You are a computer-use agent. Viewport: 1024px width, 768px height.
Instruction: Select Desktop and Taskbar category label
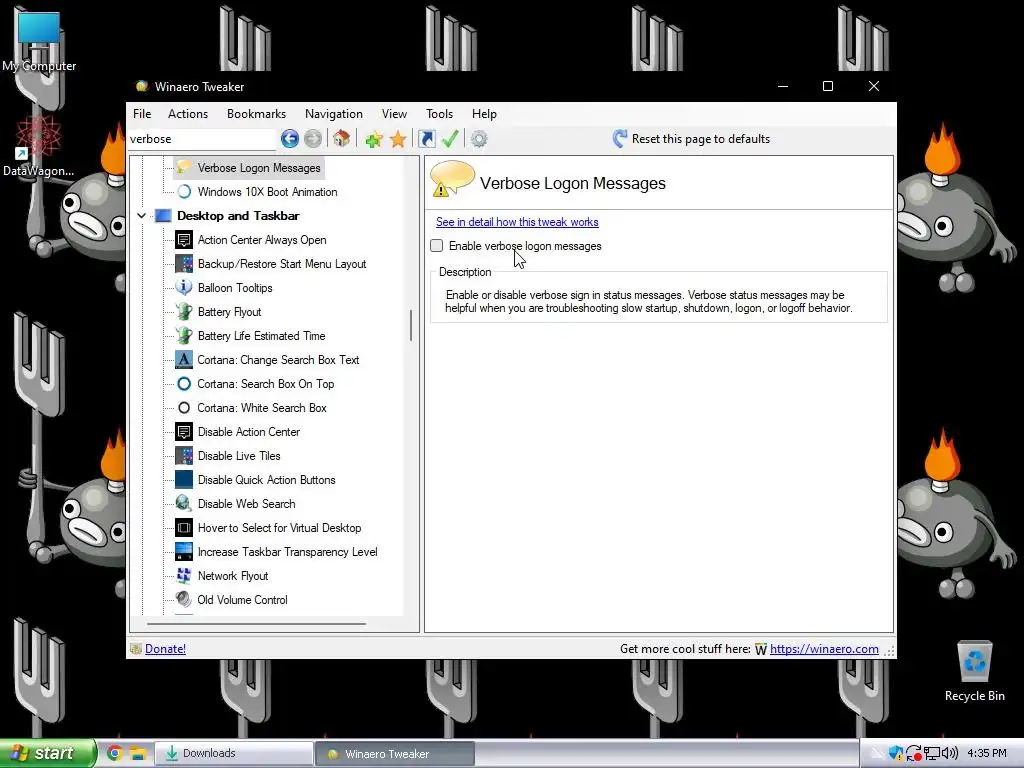coord(238,216)
